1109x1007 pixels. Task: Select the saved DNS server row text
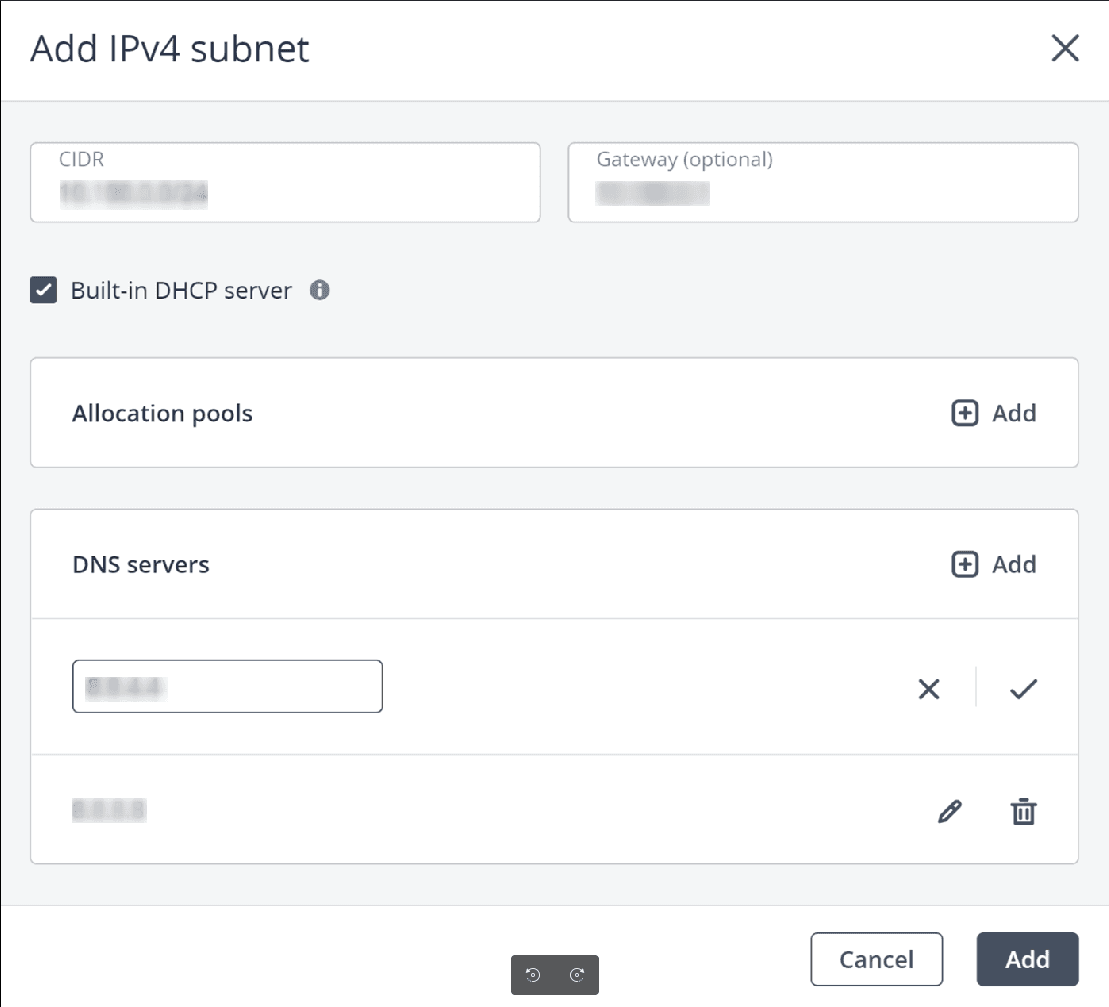click(x=110, y=811)
